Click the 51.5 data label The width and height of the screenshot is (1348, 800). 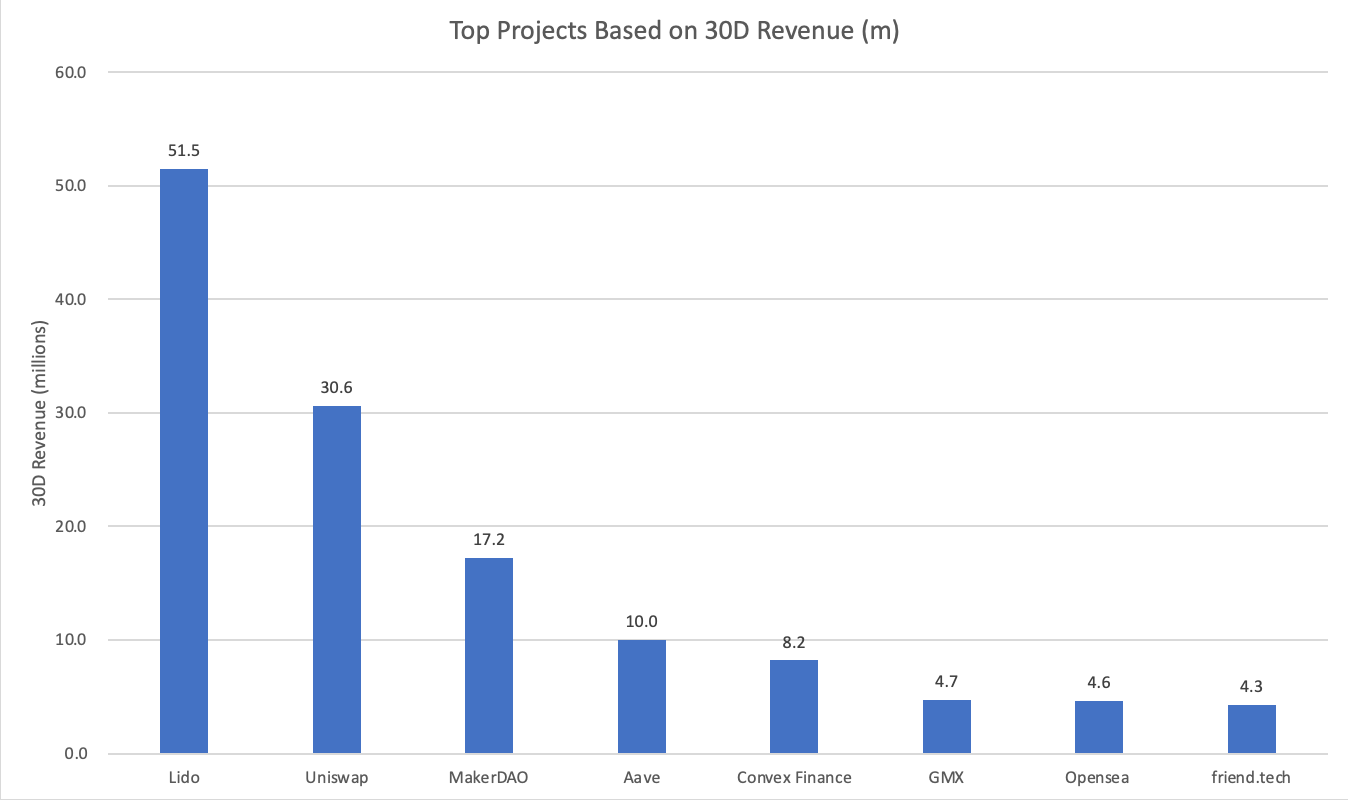point(184,151)
